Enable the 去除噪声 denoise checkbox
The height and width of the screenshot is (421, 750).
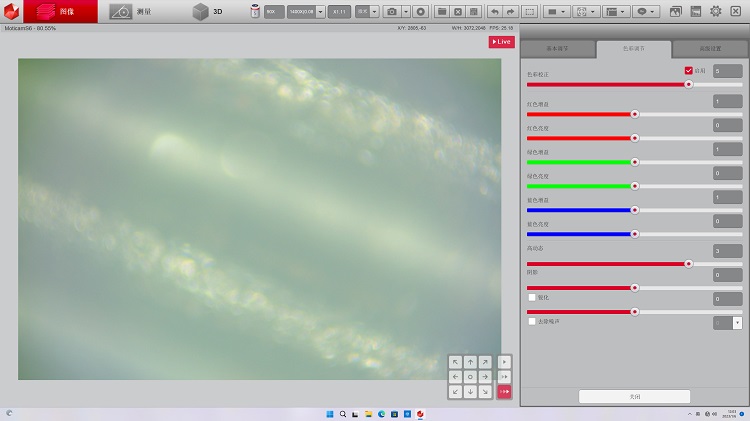coord(532,321)
